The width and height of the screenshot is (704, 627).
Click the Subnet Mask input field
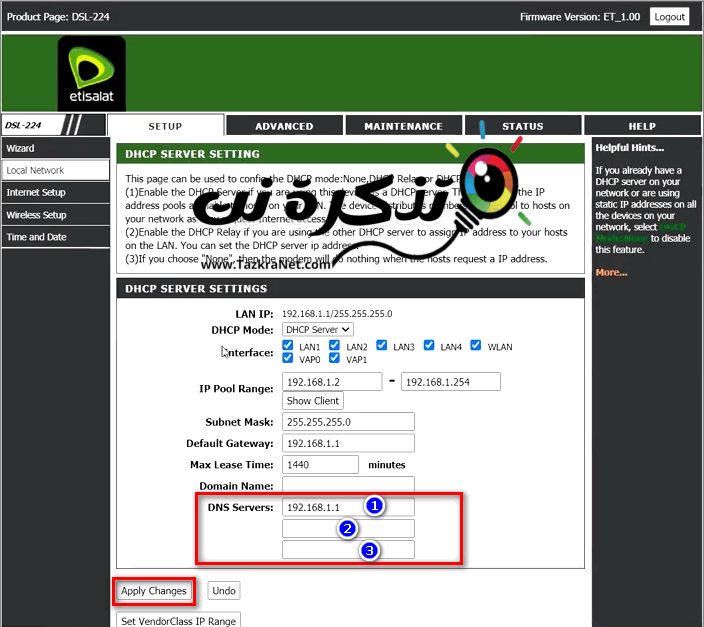click(x=348, y=422)
